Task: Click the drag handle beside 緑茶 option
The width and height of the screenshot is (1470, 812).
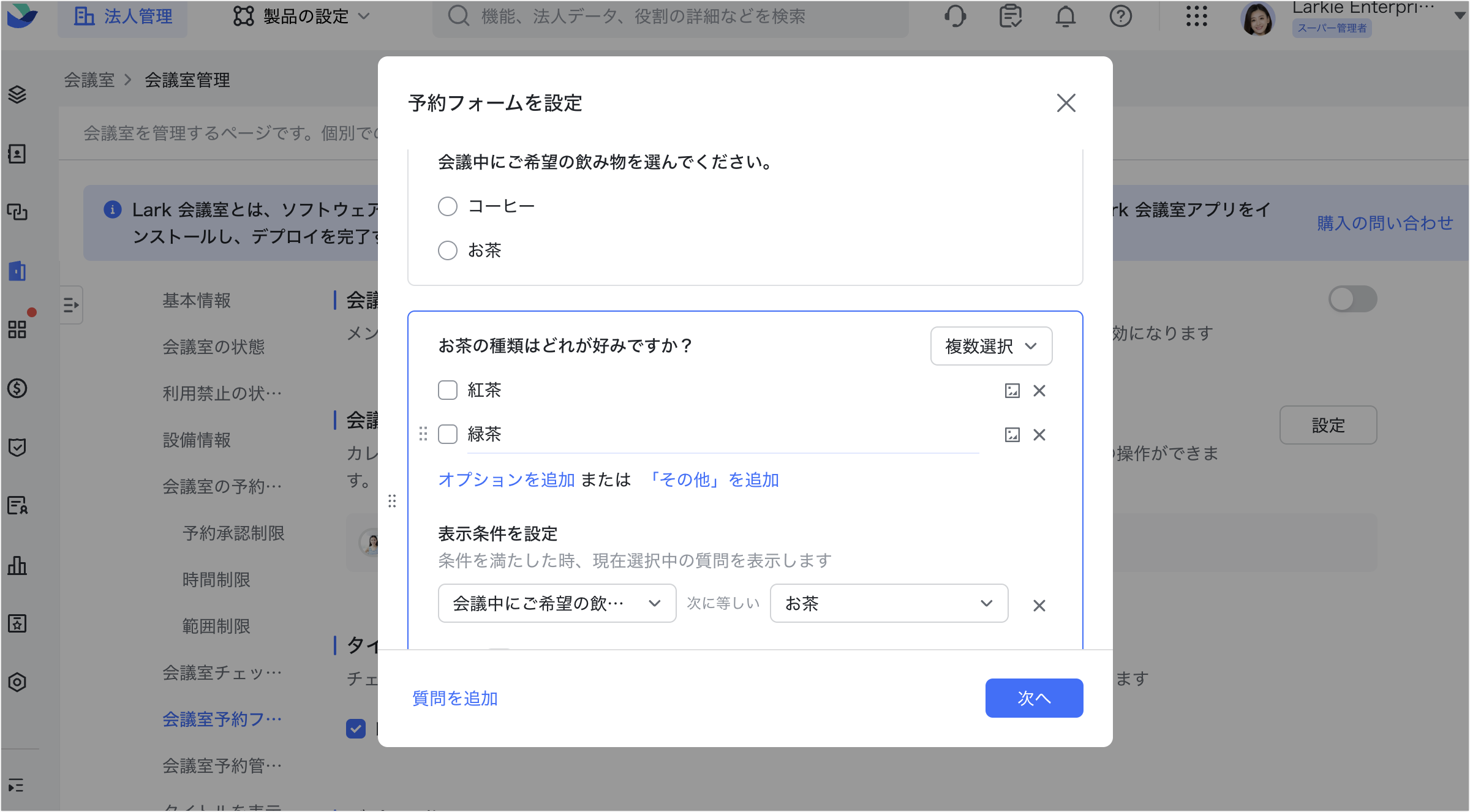Action: tap(423, 434)
